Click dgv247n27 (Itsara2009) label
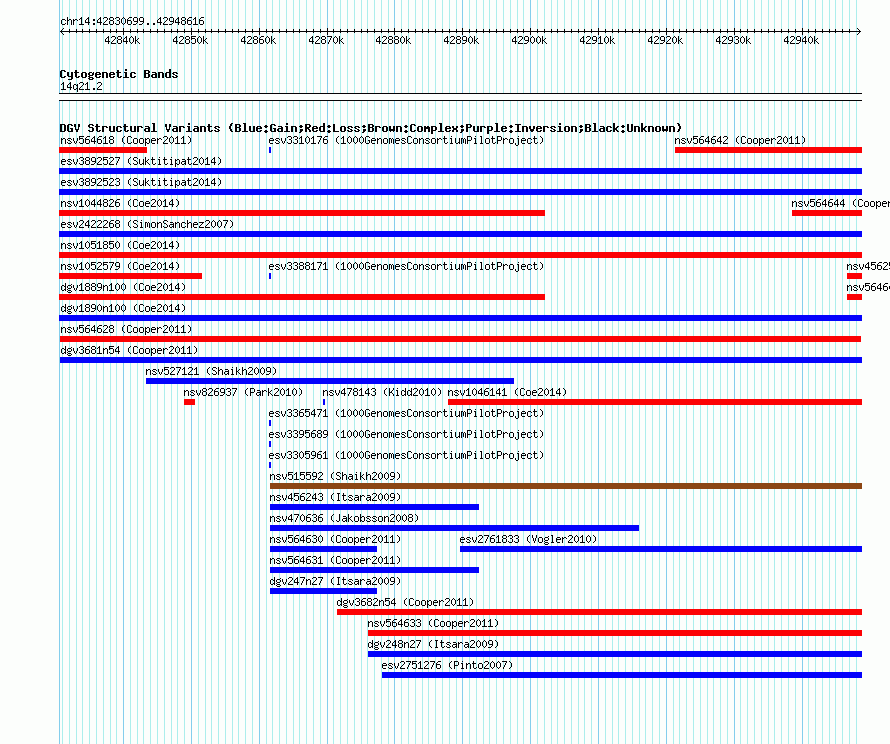Image resolution: width=890 pixels, height=744 pixels. [335, 581]
